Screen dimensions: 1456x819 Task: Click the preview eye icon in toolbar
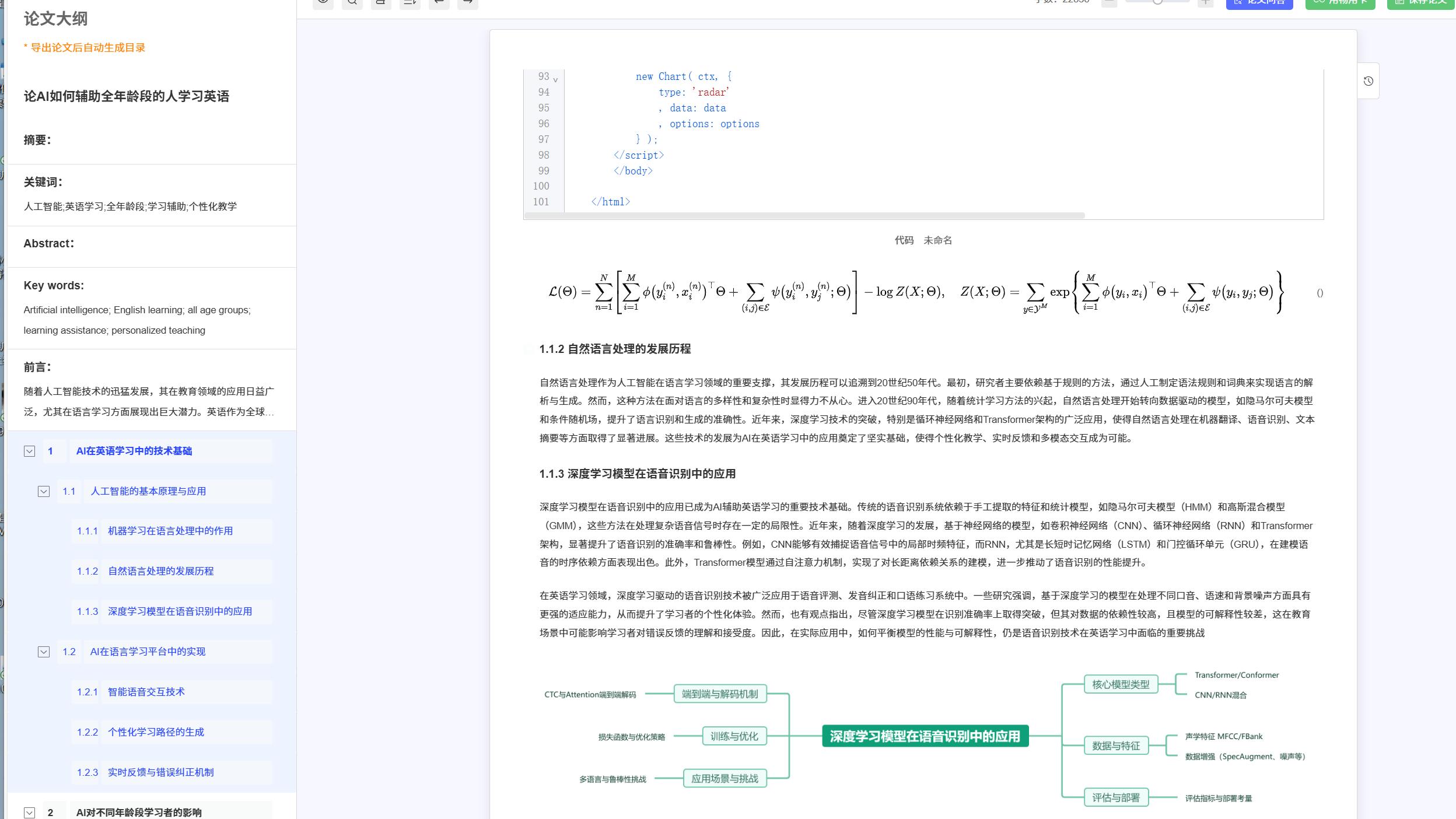[x=323, y=3]
